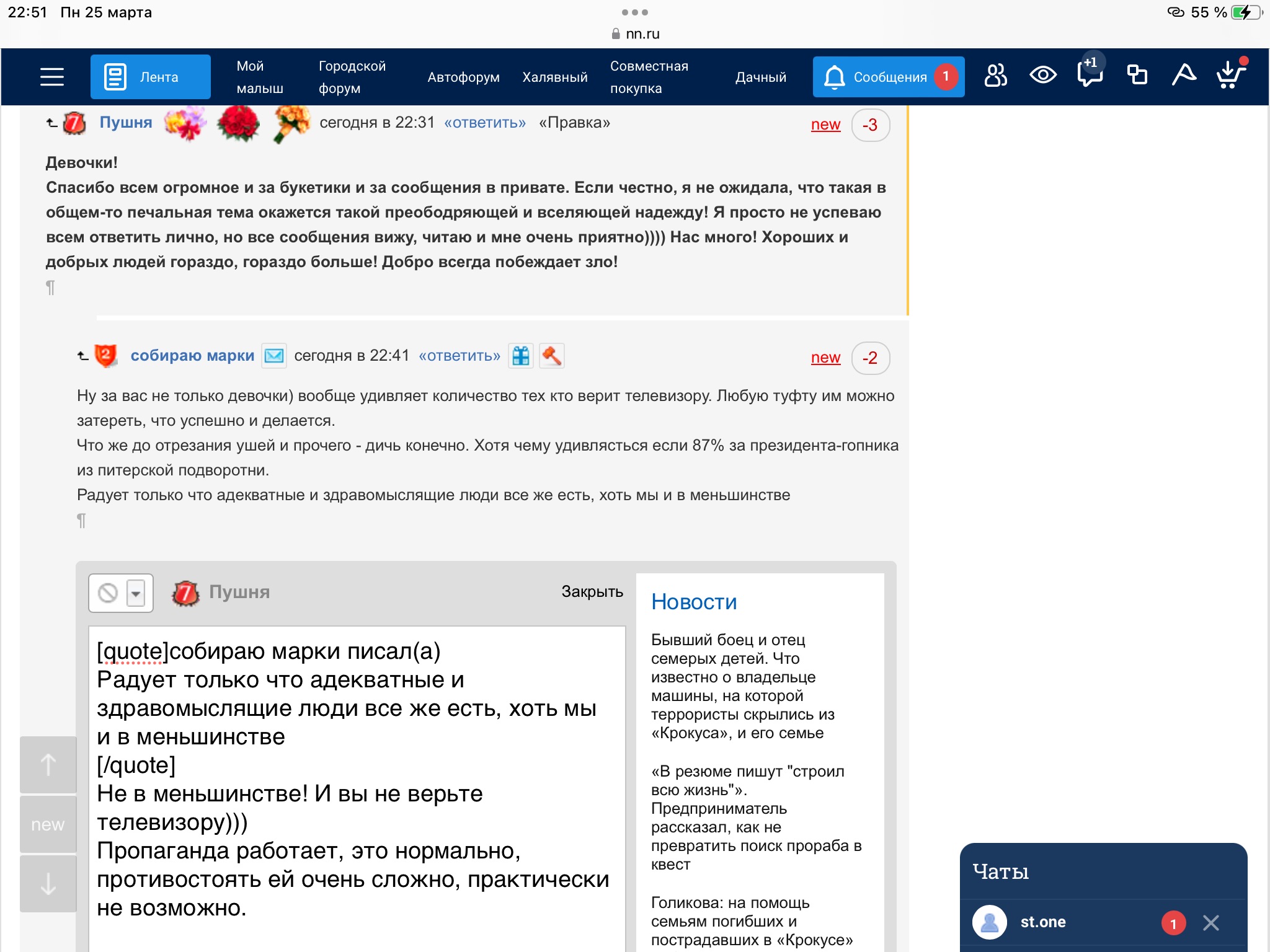
Task: Collapse Пушня post via arrow icon
Action: click(x=52, y=123)
